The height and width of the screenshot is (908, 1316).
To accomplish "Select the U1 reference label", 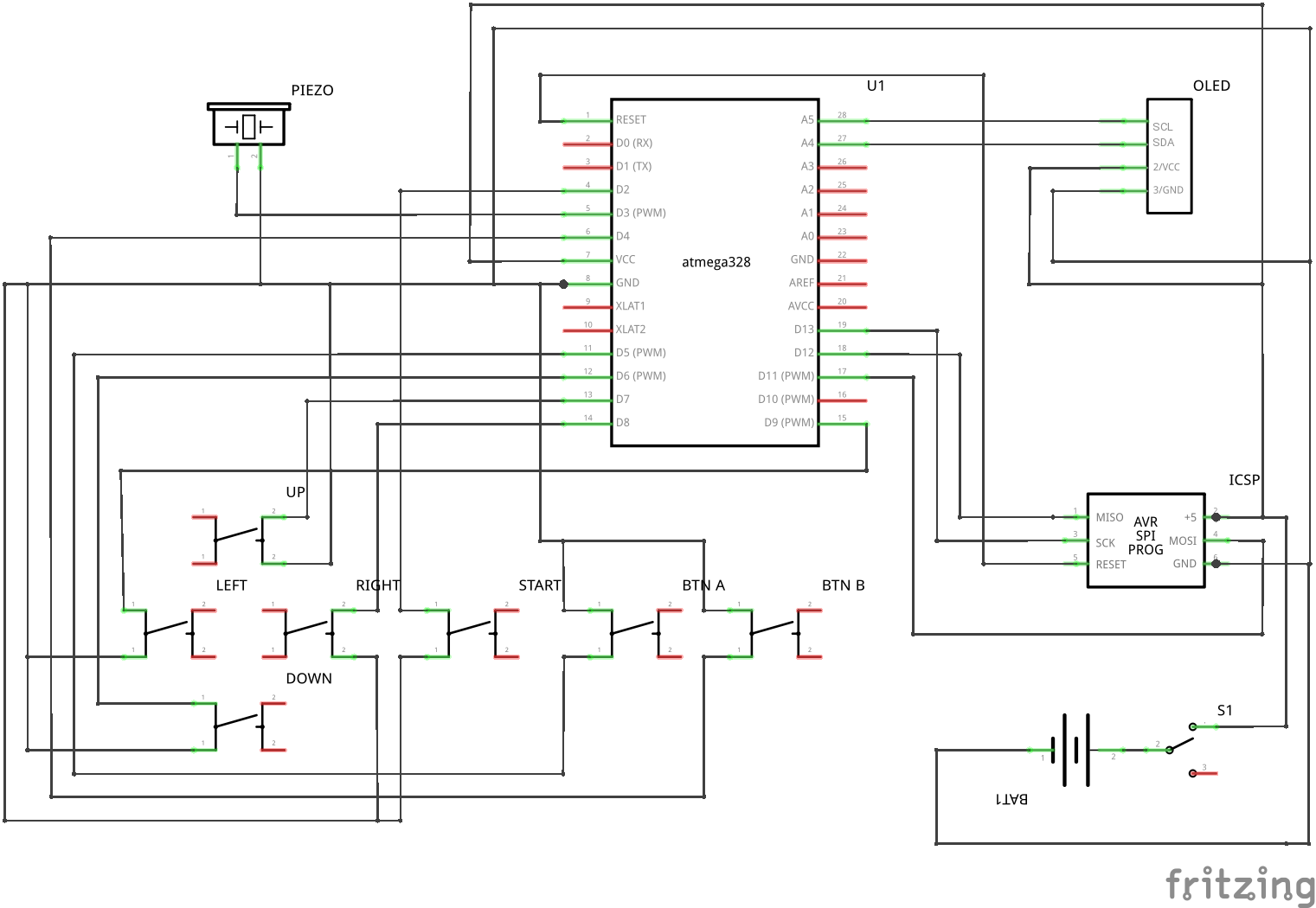I will pyautogui.click(x=876, y=86).
